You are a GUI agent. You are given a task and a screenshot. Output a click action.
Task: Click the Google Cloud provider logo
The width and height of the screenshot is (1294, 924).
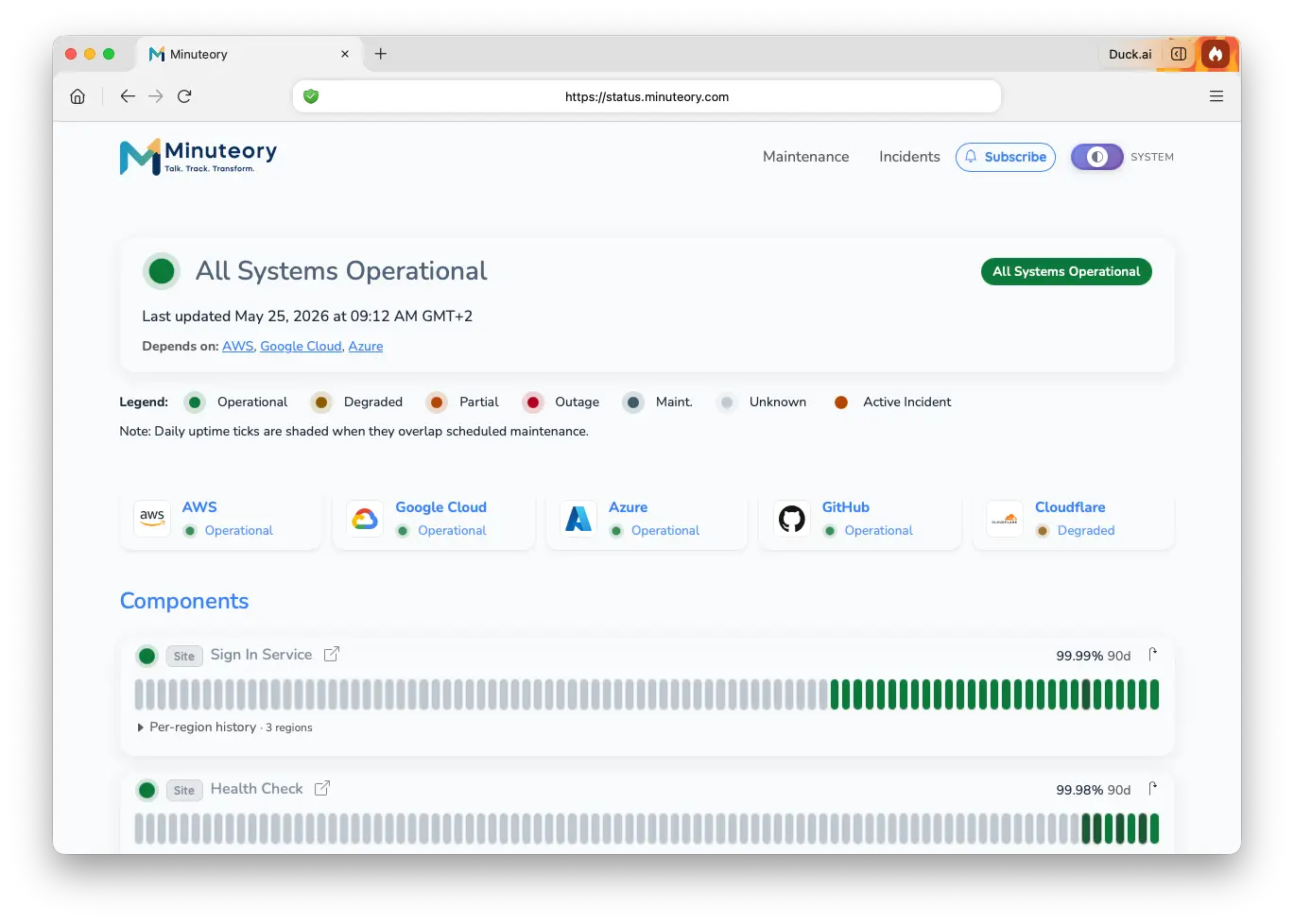point(365,519)
